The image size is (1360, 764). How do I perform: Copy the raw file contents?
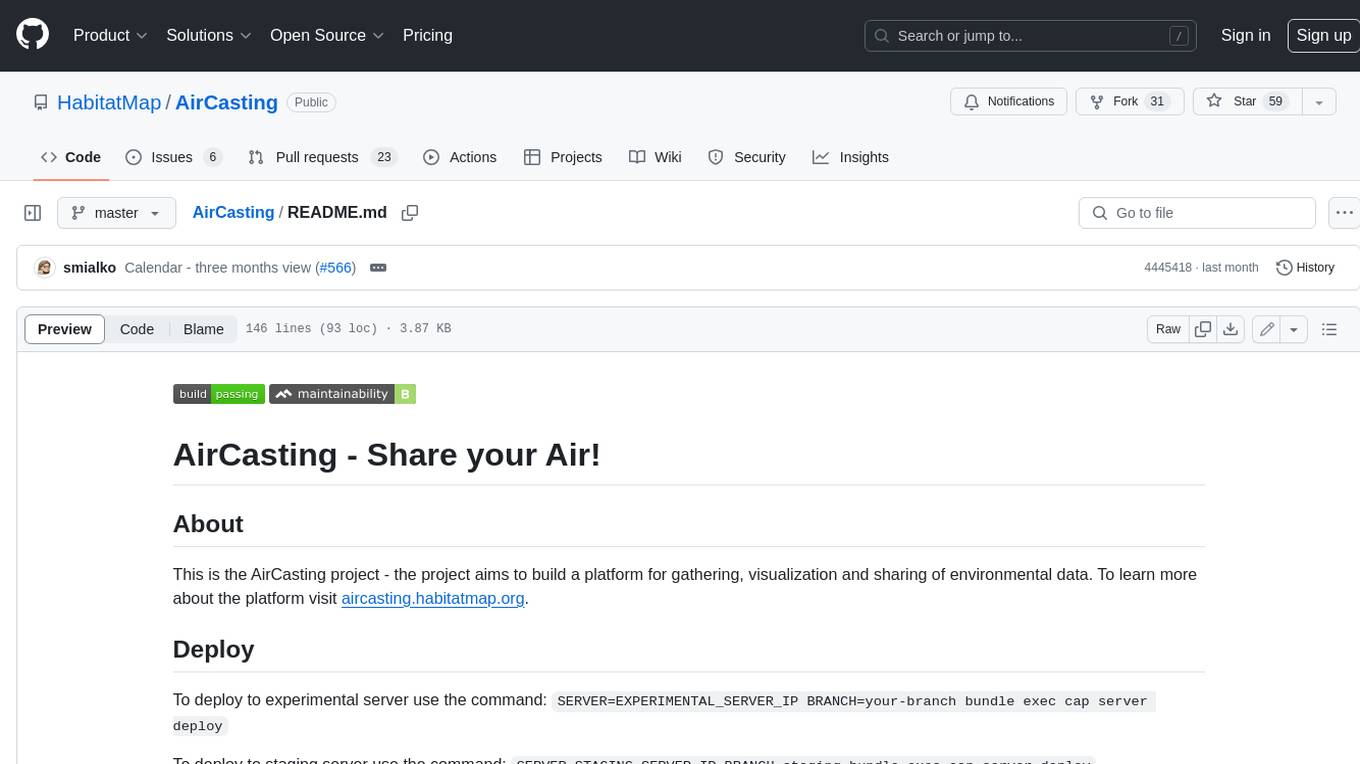1203,329
